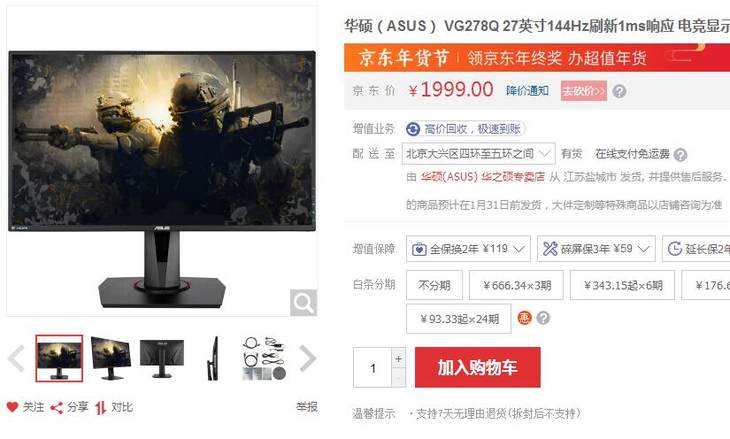This screenshot has height=439, width=730.
Task: Choose the ¥93.33起×24期 installment plan
Action: pyautogui.click(x=459, y=319)
